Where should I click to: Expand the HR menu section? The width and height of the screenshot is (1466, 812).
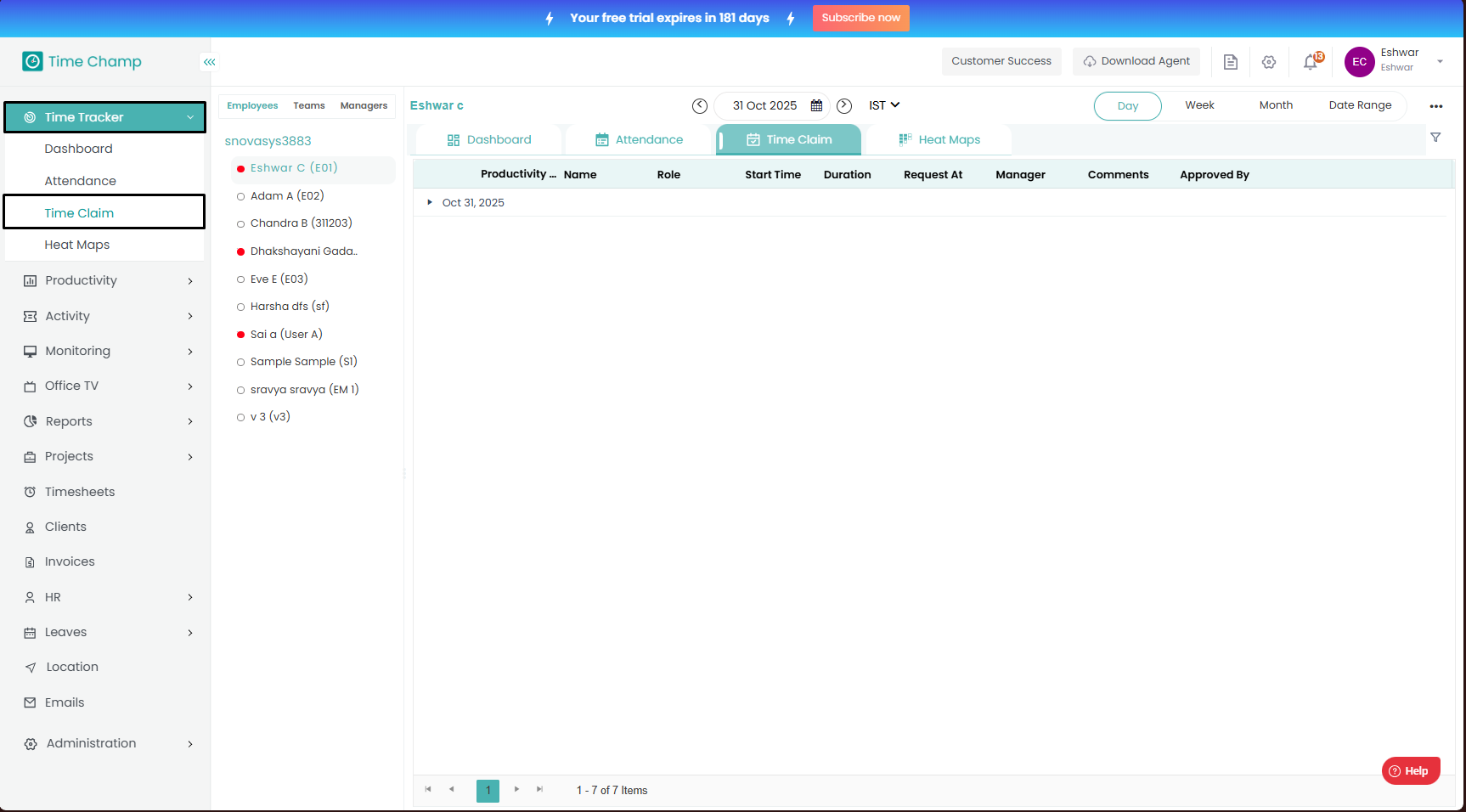pyautogui.click(x=190, y=597)
